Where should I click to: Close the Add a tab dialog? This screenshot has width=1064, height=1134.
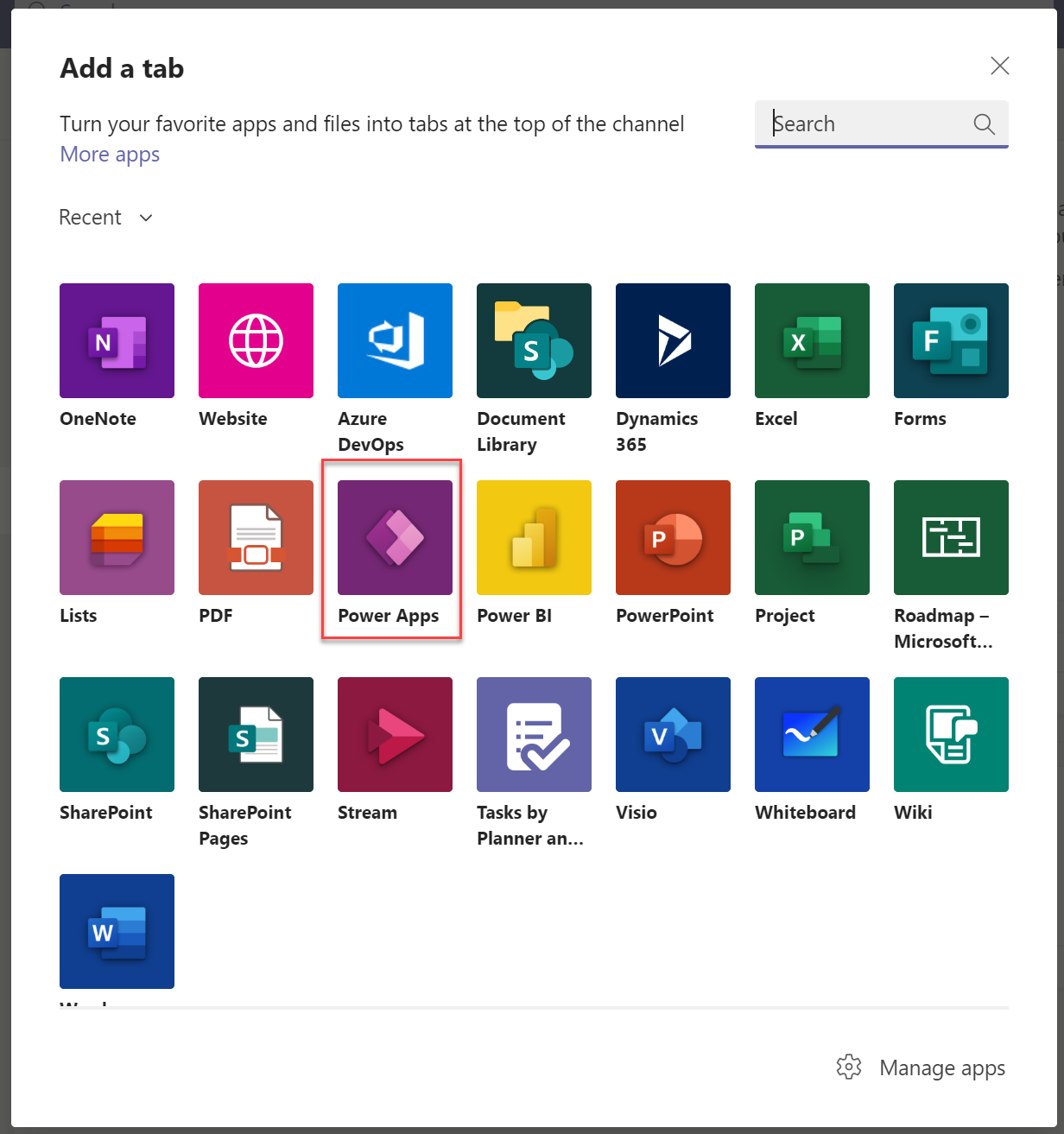coord(999,66)
